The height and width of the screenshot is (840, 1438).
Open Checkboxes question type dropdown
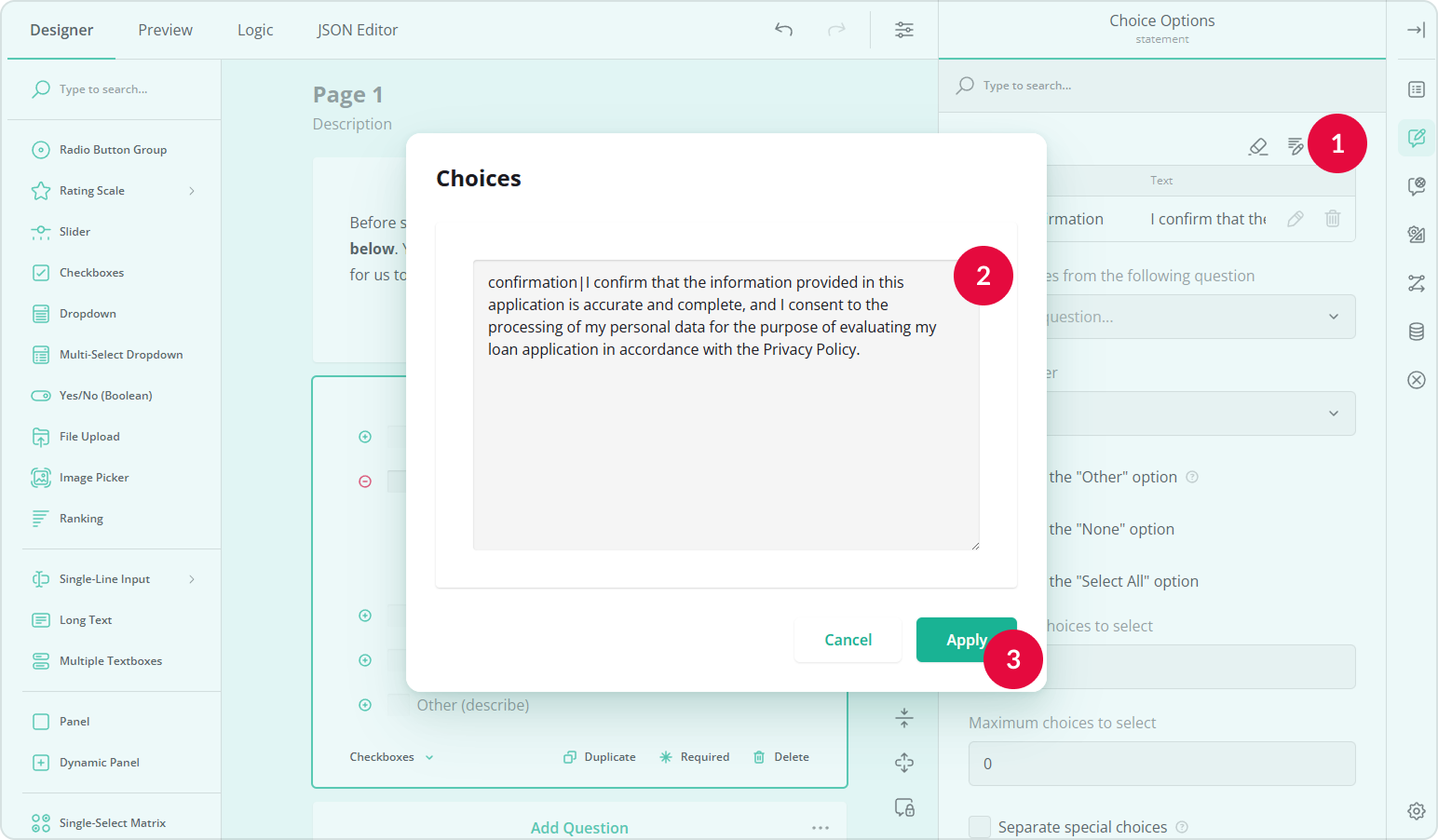pyautogui.click(x=391, y=757)
